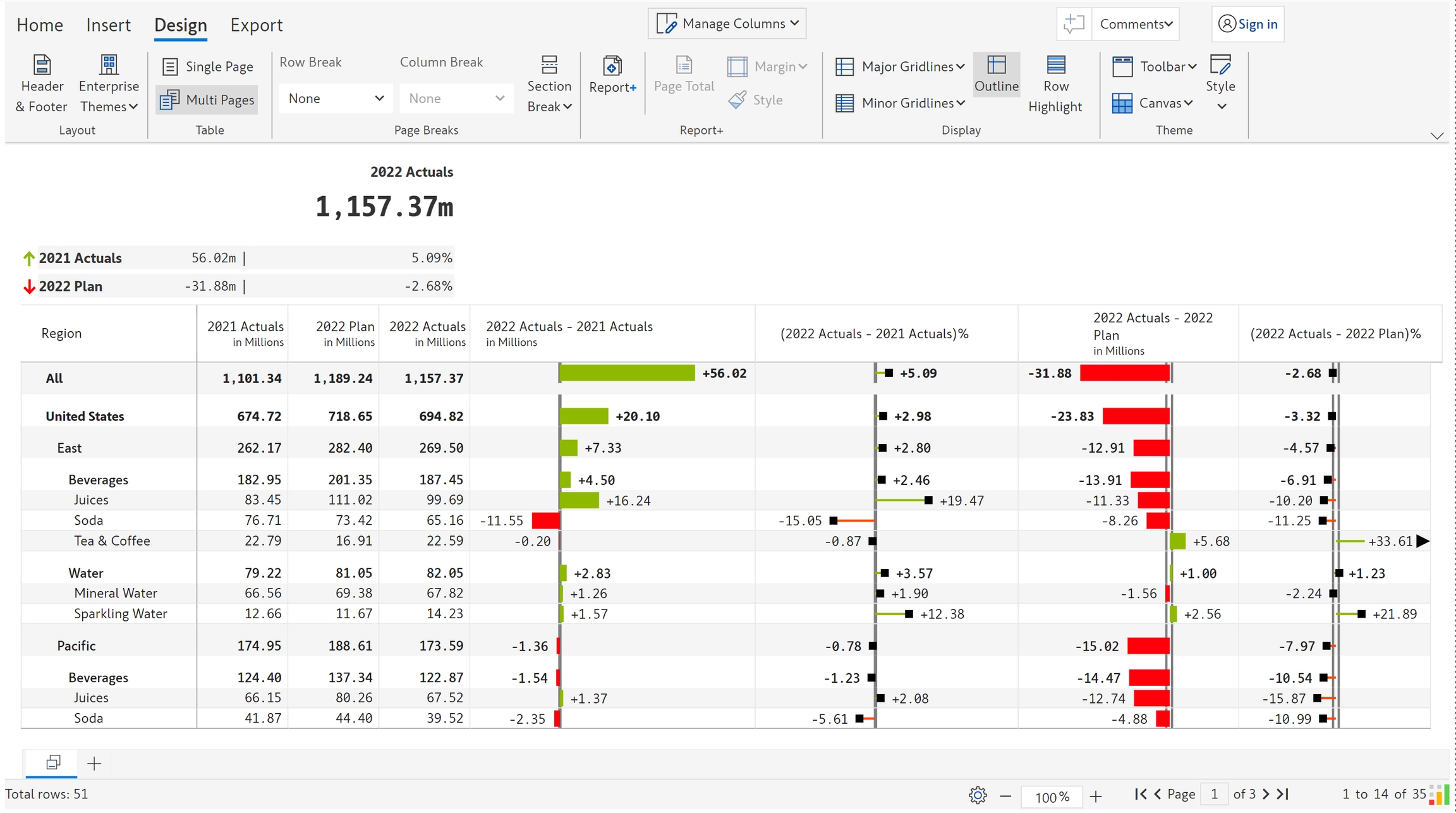The image size is (1456, 813).
Task: Open the Row Break dropdown
Action: [x=335, y=99]
